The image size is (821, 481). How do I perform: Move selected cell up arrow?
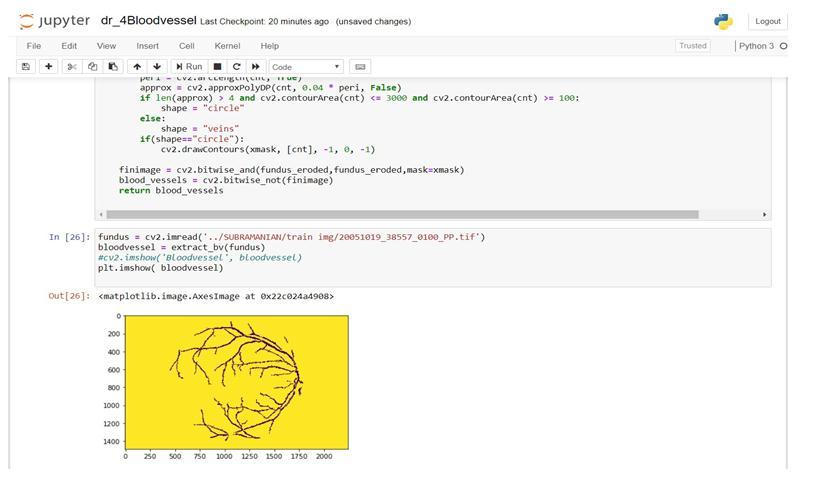(x=137, y=66)
